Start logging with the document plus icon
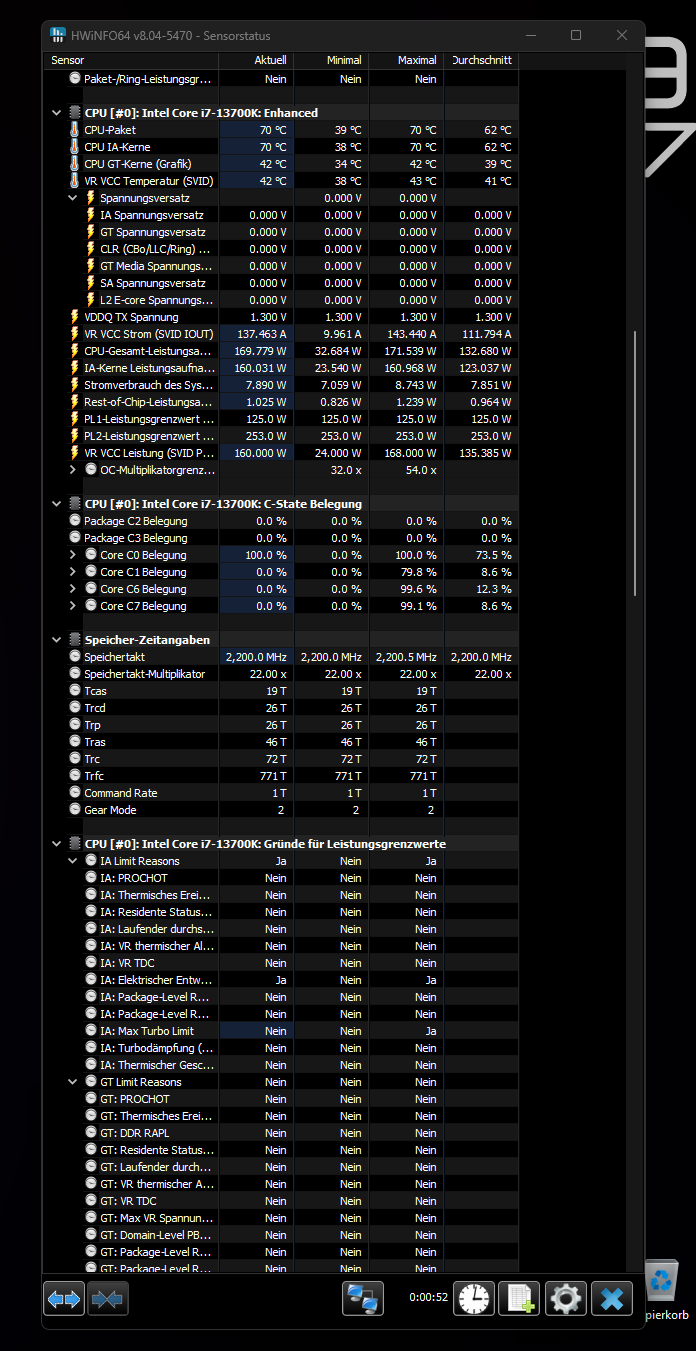This screenshot has width=696, height=1351. 520,1298
